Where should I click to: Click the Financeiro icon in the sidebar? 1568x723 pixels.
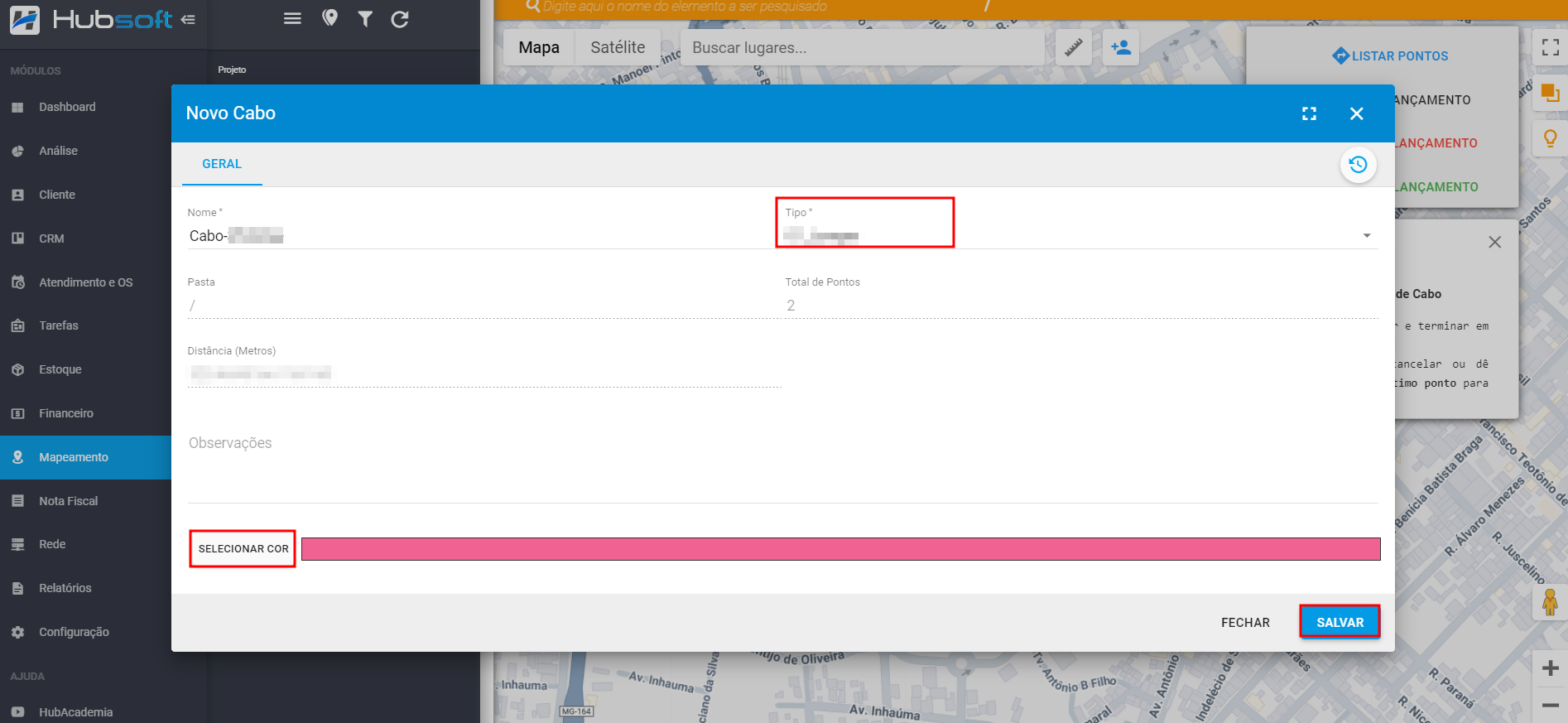tap(17, 413)
